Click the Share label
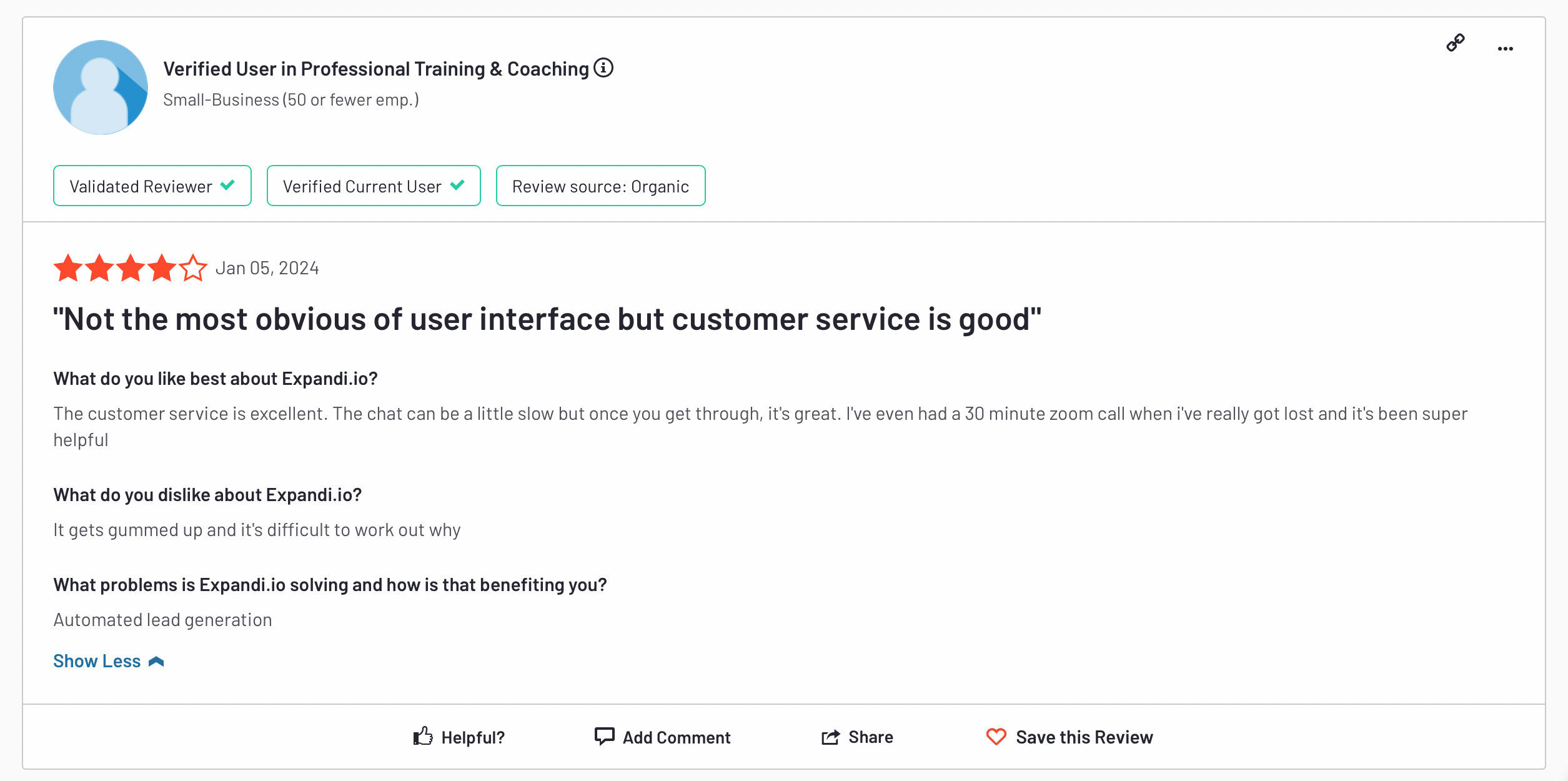This screenshot has height=781, width=1568. [871, 737]
